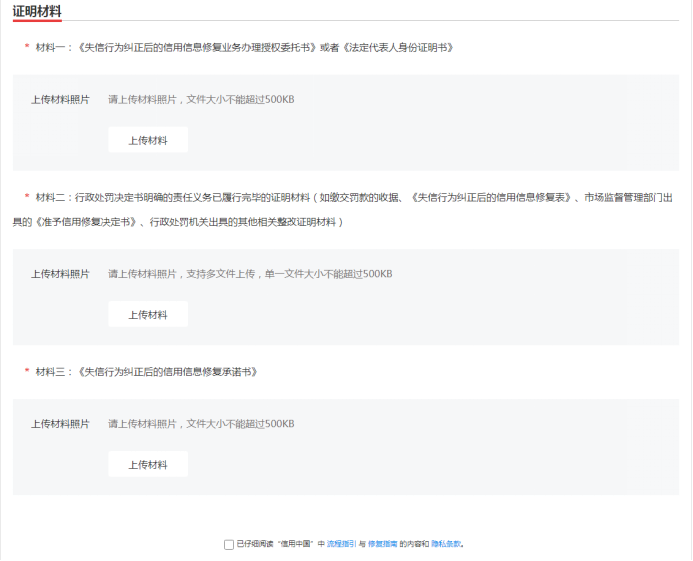Click 上传材料 button under 材料三
This screenshot has width=693, height=561.
[148, 464]
